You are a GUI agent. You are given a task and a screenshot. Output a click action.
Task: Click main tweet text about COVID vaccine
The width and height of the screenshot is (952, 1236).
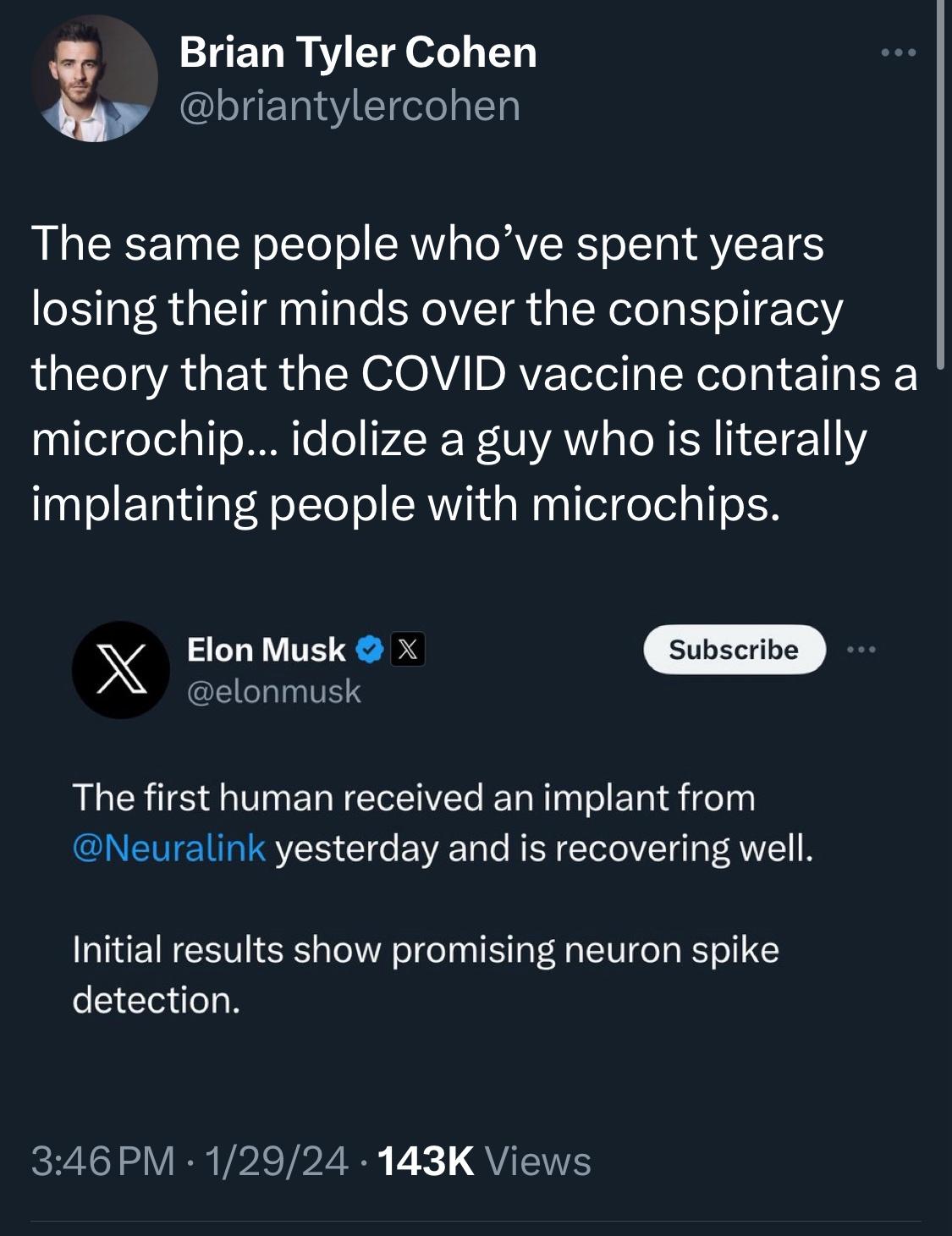474,374
